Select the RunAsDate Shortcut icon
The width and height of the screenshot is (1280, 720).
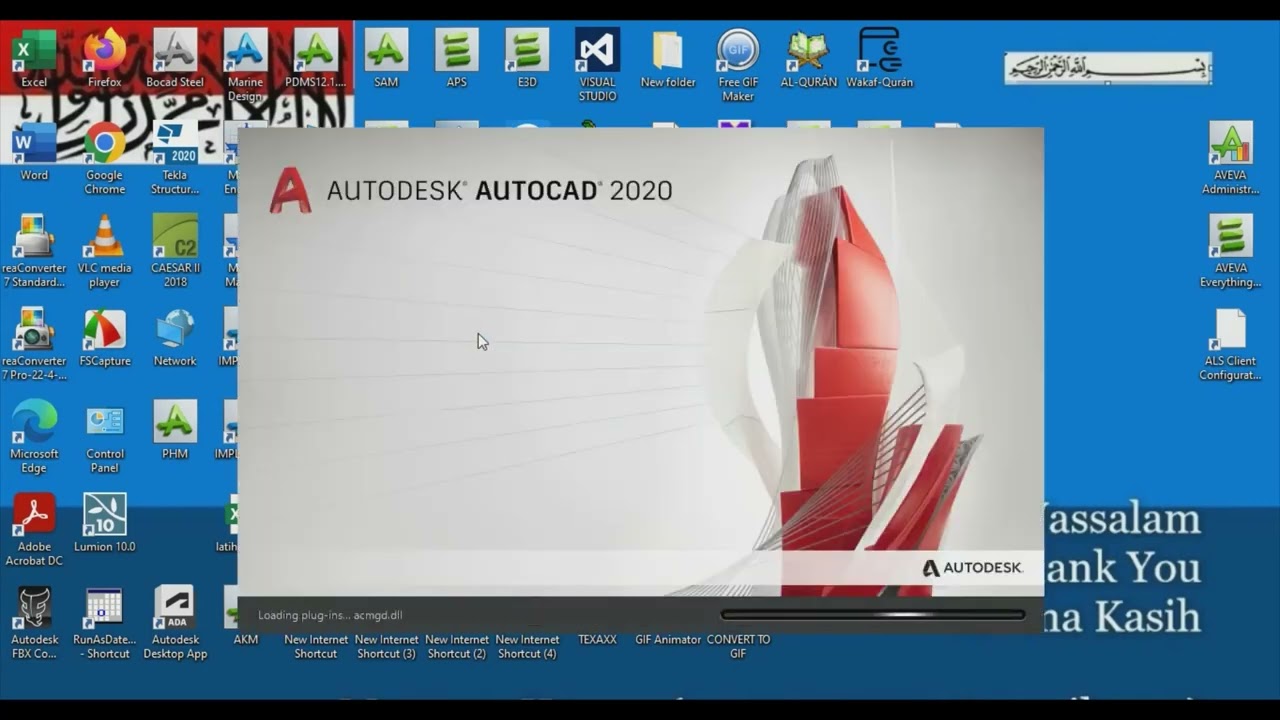(105, 623)
